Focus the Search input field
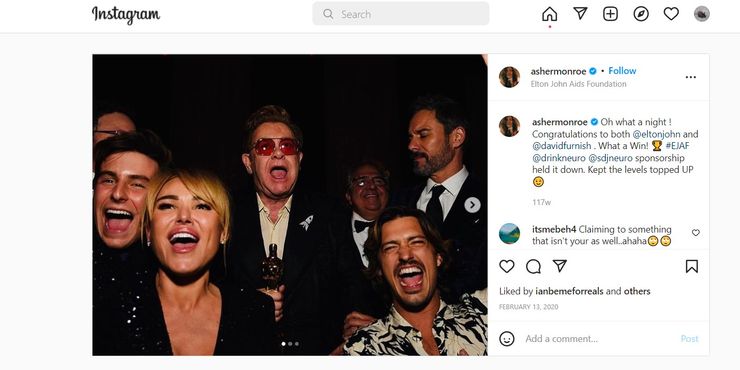Viewport: 740px width, 370px height. 401,14
